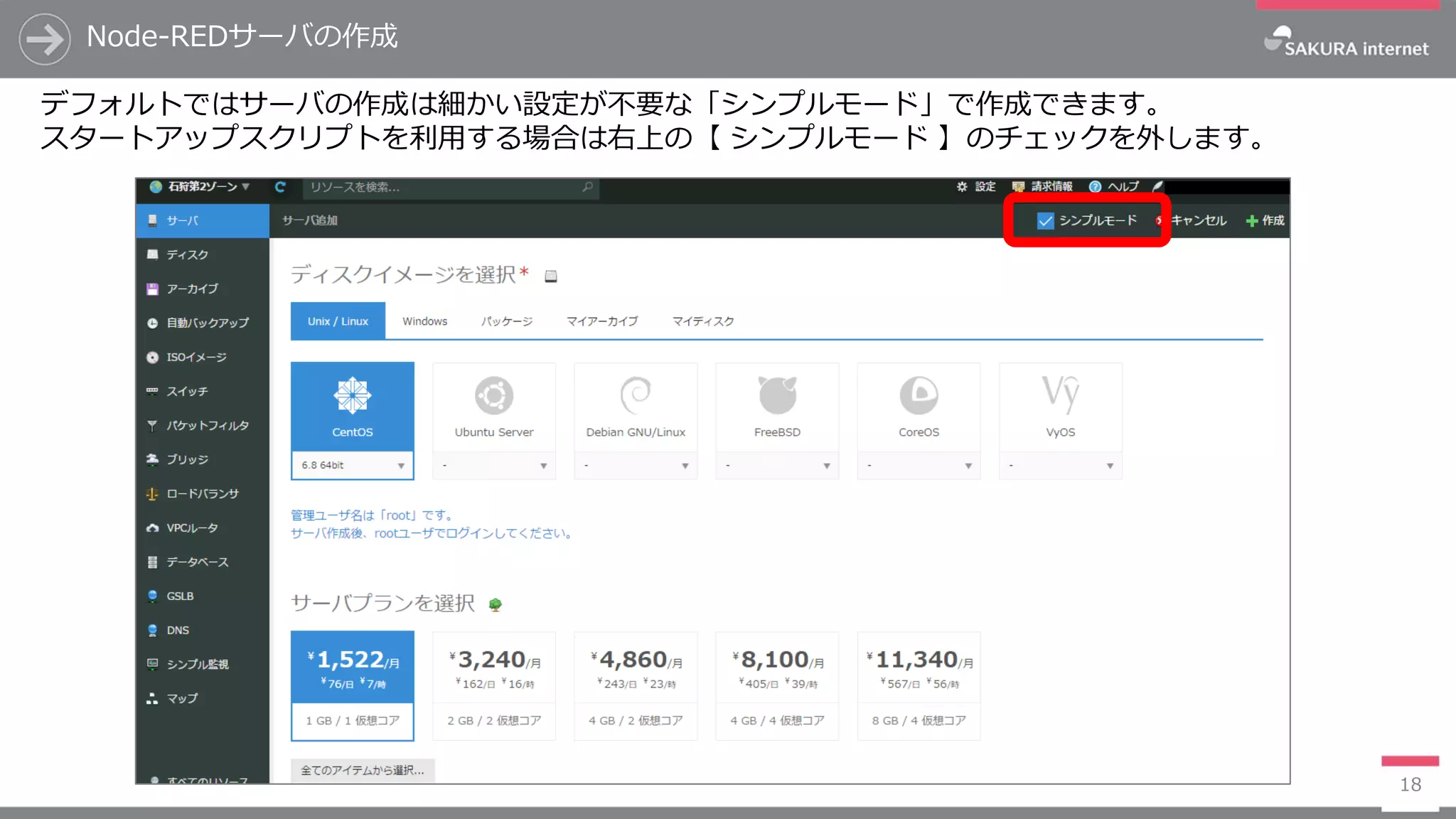Select the ¥4,860/月 server plan
1456x819 pixels.
click(636, 686)
